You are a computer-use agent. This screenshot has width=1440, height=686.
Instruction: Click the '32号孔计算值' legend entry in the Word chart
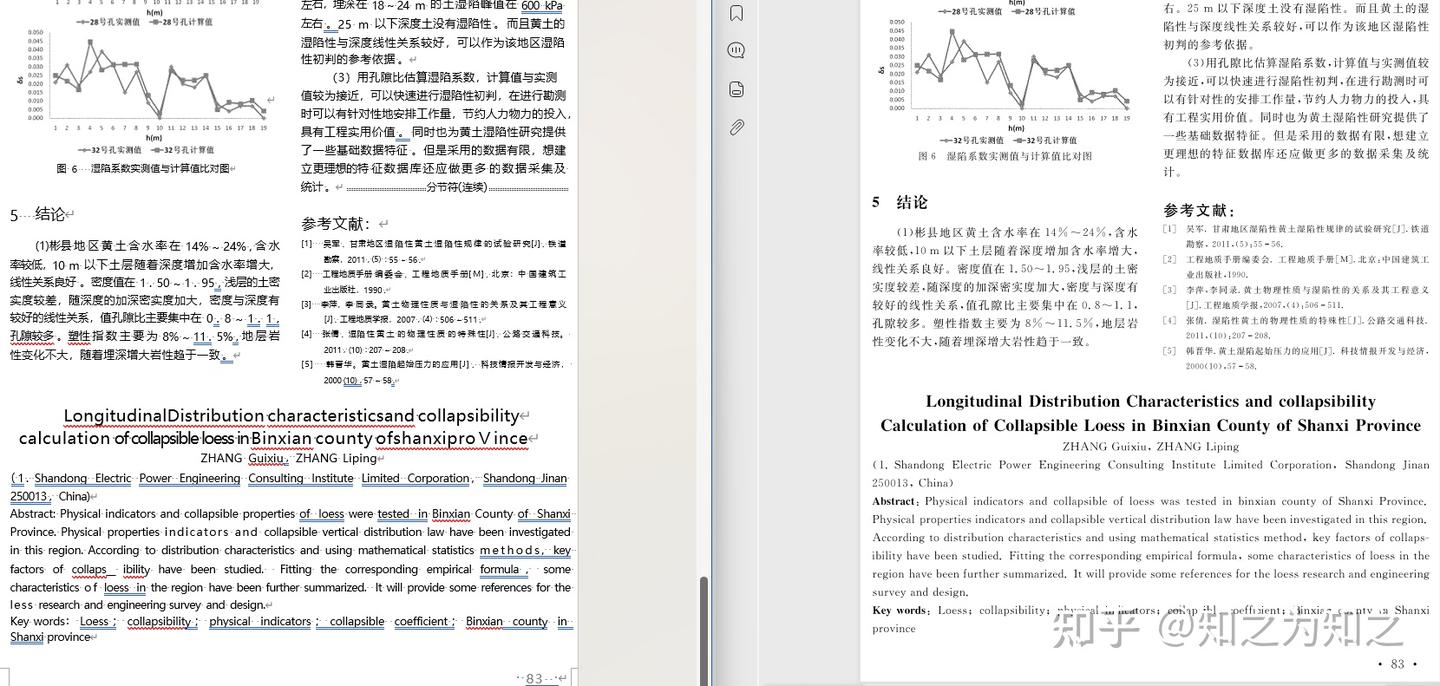tap(177, 150)
